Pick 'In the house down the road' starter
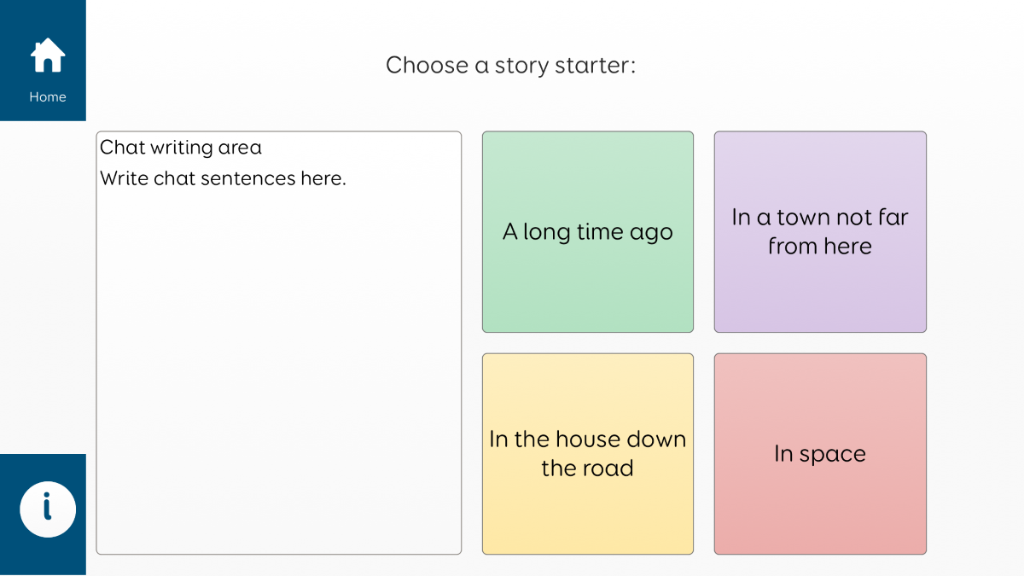The width and height of the screenshot is (1024, 576). (587, 453)
